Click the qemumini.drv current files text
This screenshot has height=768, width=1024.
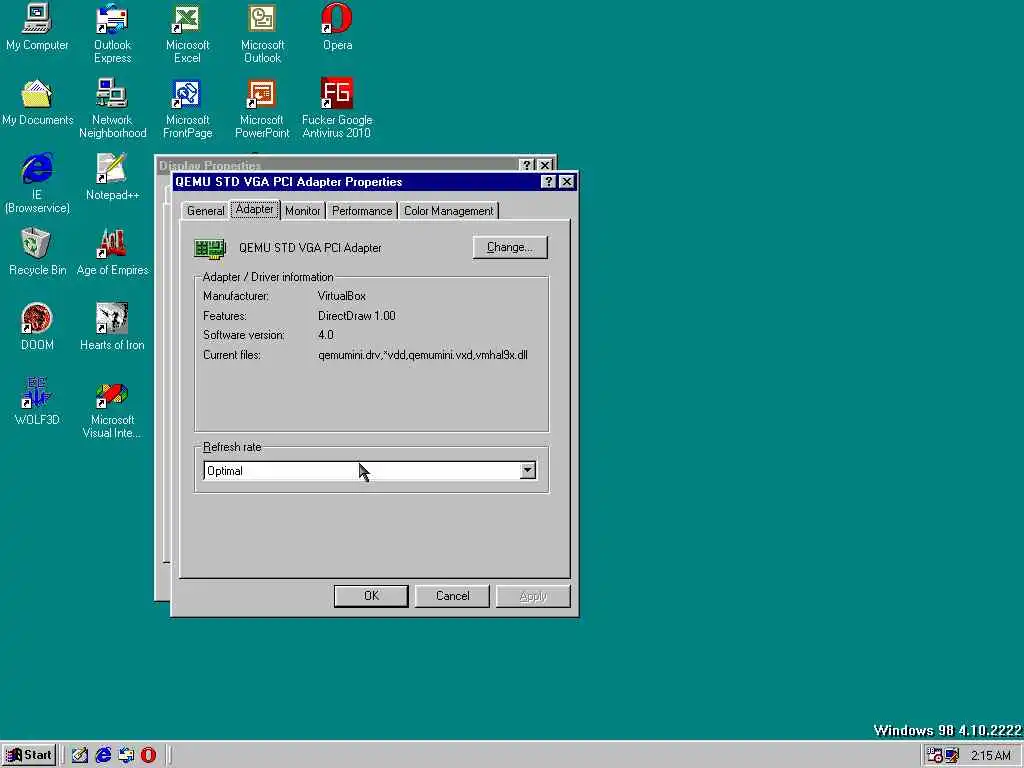point(423,355)
